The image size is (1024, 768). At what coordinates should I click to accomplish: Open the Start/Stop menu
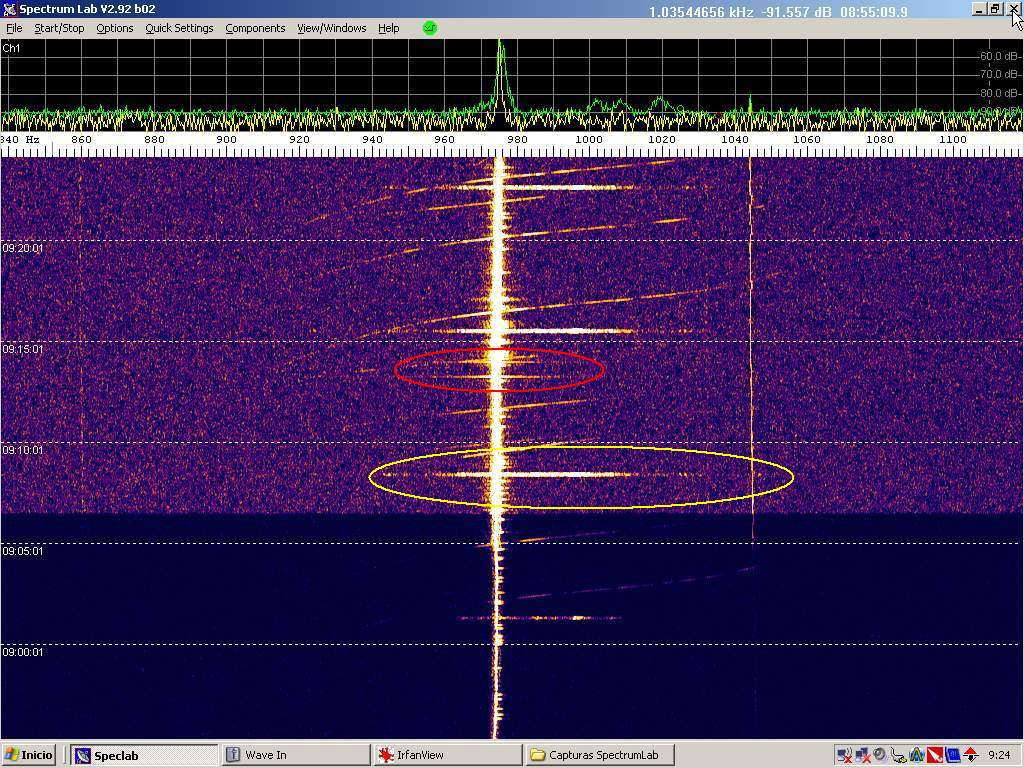click(x=59, y=28)
